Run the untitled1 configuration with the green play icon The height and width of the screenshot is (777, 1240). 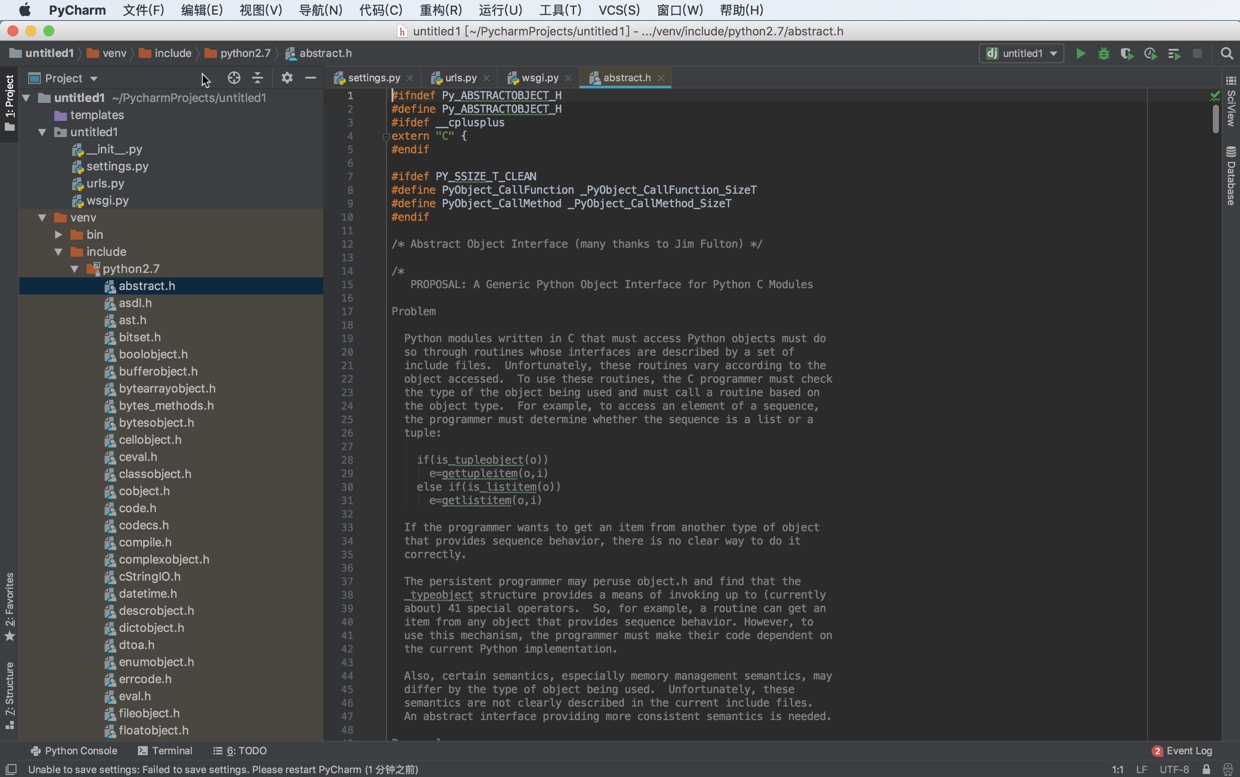click(1080, 54)
